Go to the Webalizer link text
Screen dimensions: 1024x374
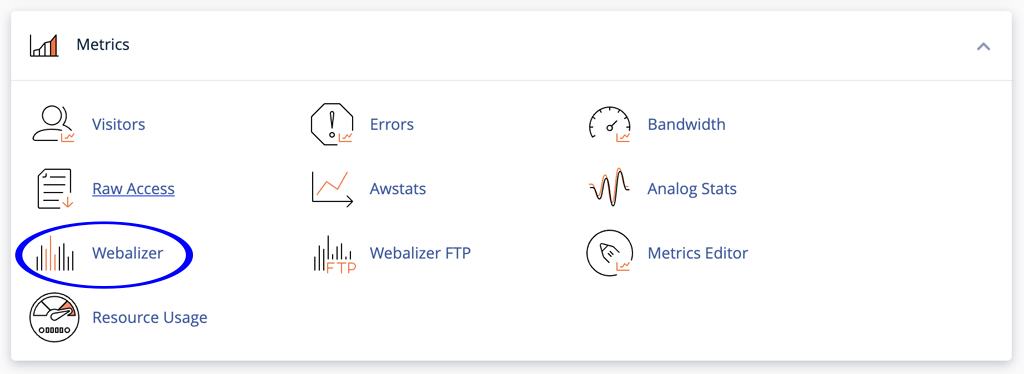coord(127,253)
